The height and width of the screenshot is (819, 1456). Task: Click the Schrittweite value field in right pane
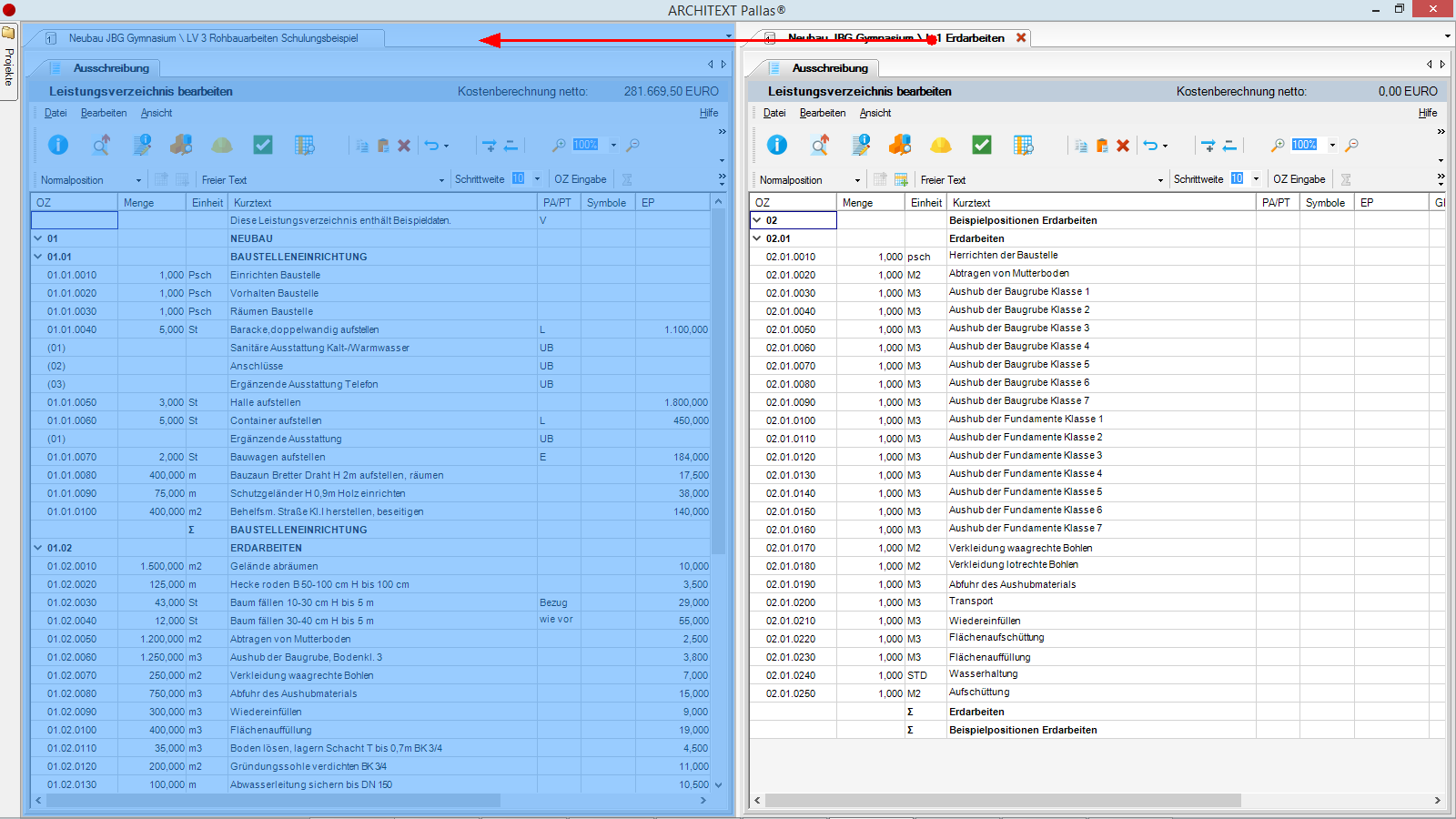pos(1237,178)
